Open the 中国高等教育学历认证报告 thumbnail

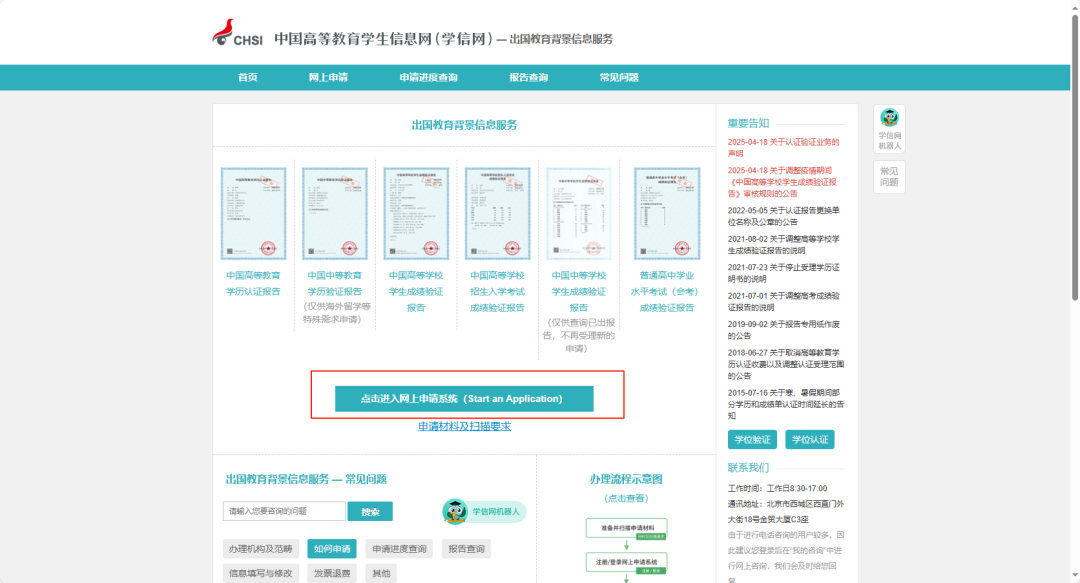point(253,214)
